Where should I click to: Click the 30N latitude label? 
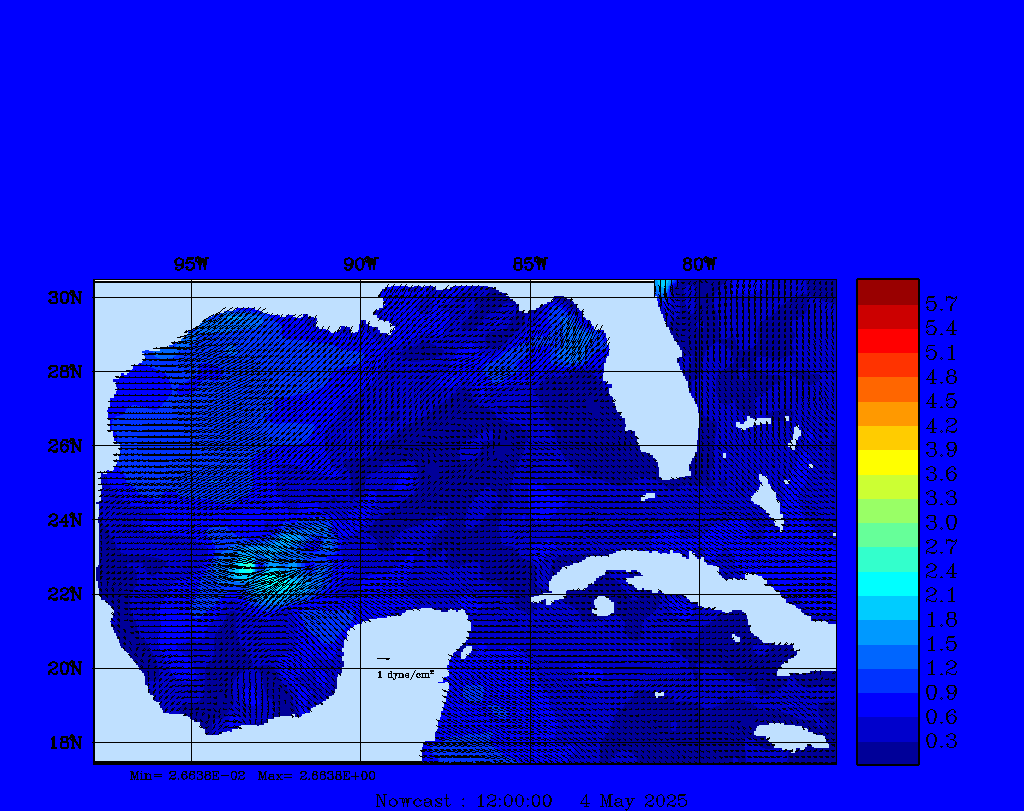pyautogui.click(x=65, y=298)
